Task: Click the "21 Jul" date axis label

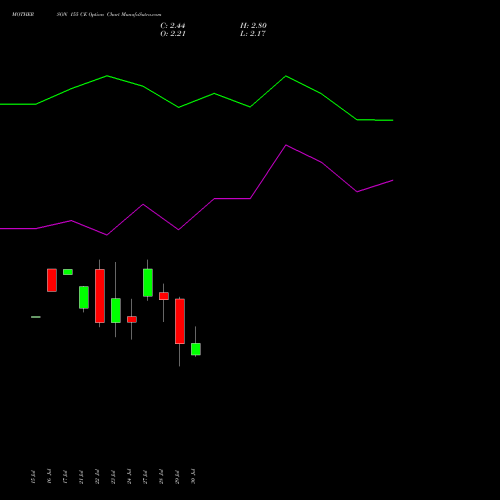Action: pyautogui.click(x=81, y=477)
